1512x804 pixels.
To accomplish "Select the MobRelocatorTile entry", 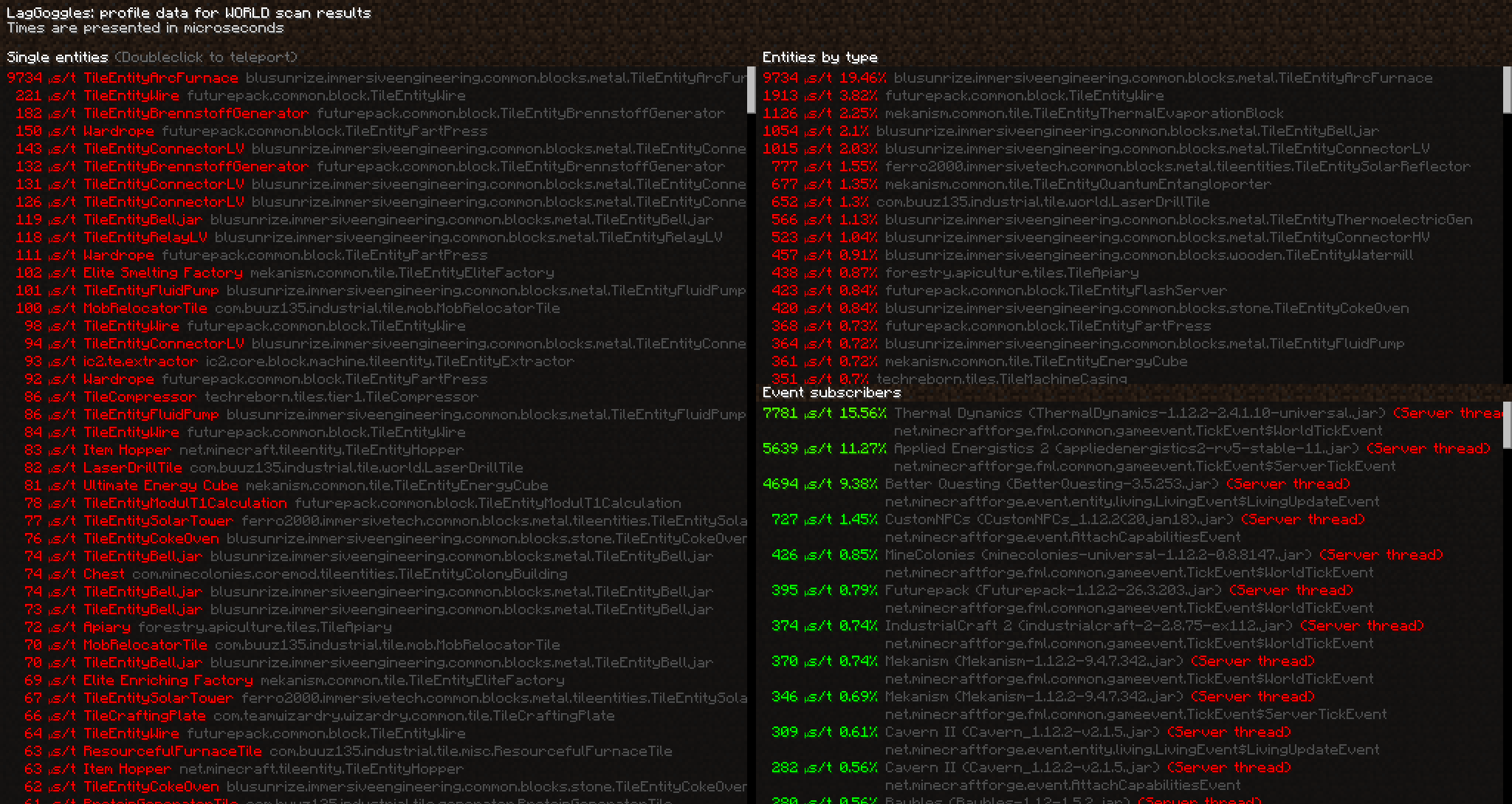I will [148, 308].
